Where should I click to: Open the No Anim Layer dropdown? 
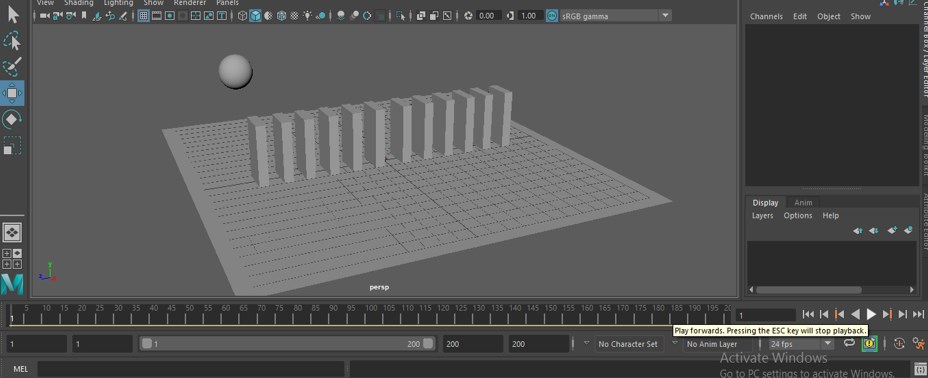pyautogui.click(x=718, y=344)
